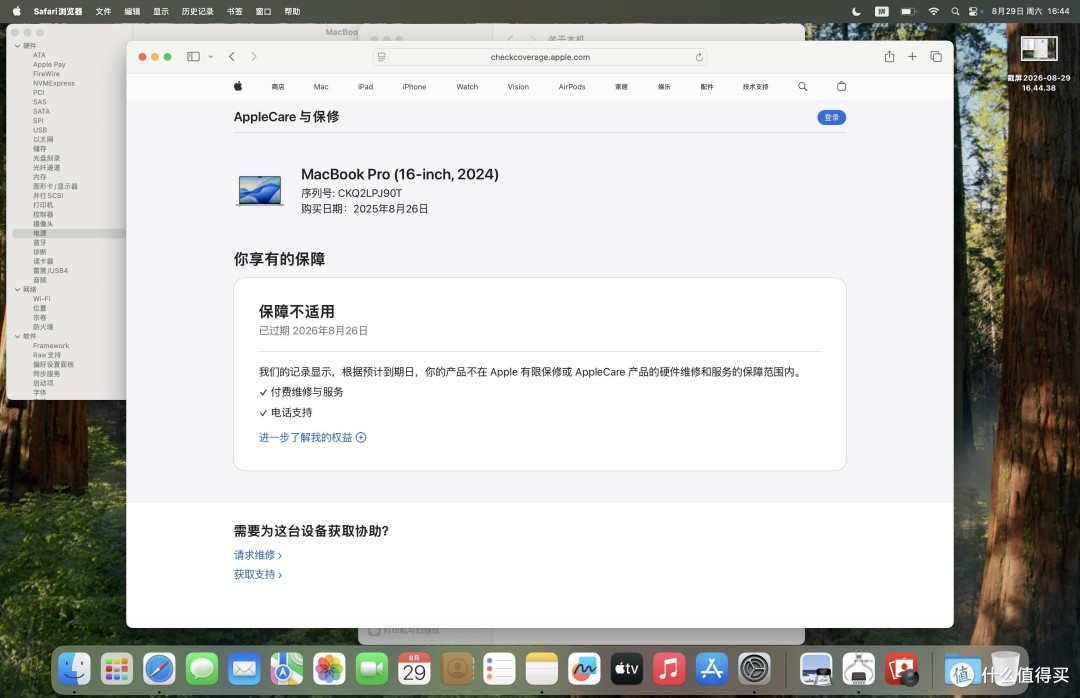
Task: Open the AirPods site navigation item
Action: click(572, 87)
